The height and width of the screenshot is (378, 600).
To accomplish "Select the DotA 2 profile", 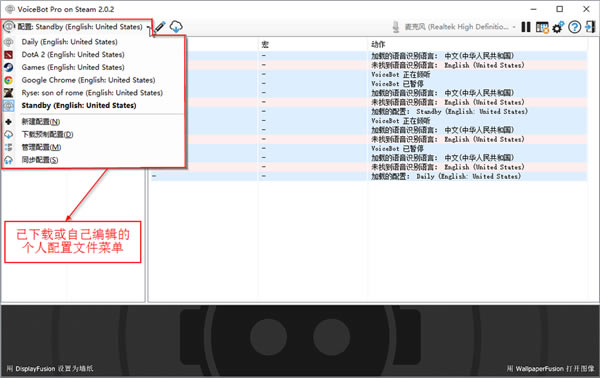I will 73,54.
